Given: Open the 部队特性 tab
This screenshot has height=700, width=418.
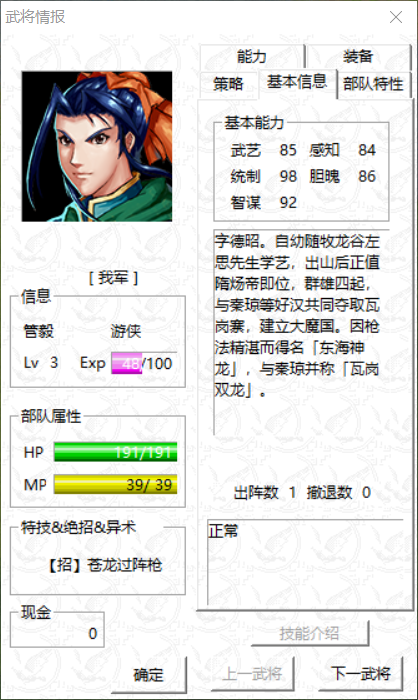Looking at the screenshot, I should (x=373, y=83).
